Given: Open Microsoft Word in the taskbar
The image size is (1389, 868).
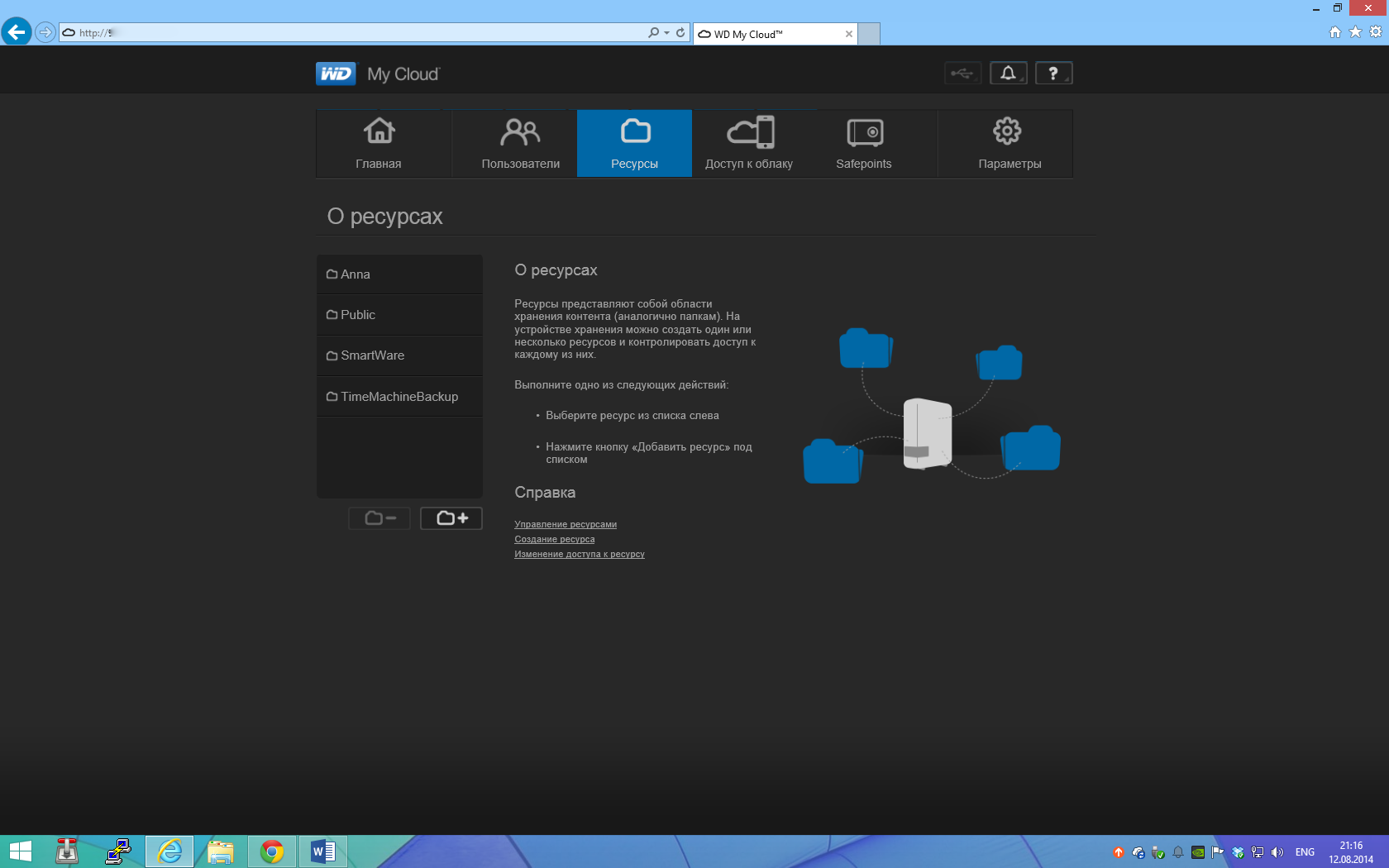Looking at the screenshot, I should (323, 851).
